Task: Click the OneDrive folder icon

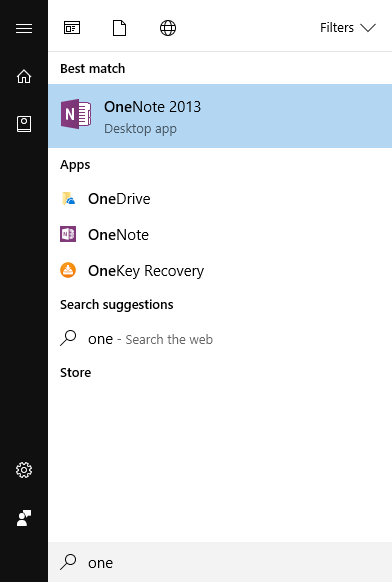Action: 68,199
